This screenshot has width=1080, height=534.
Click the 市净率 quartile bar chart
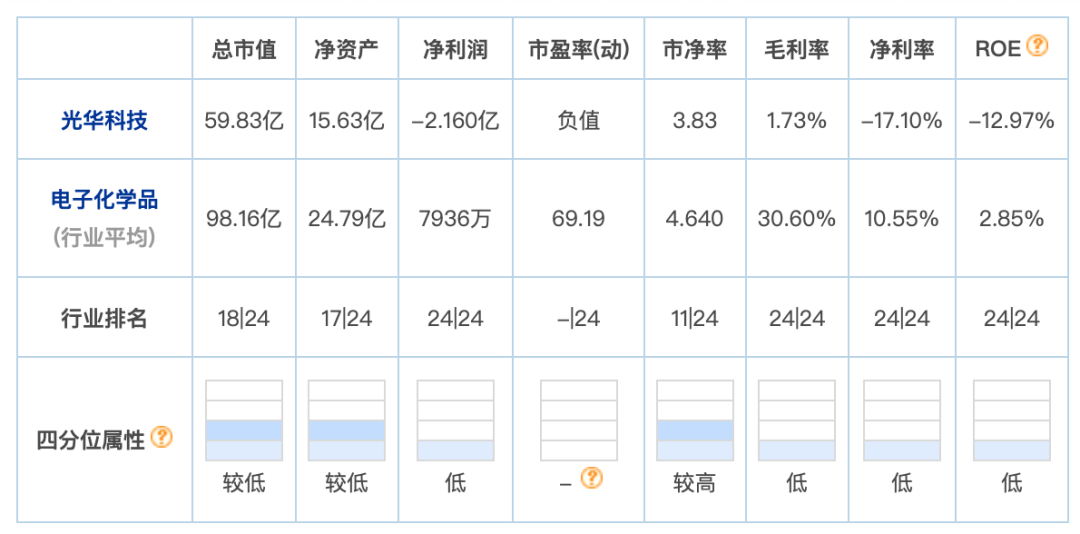(695, 420)
